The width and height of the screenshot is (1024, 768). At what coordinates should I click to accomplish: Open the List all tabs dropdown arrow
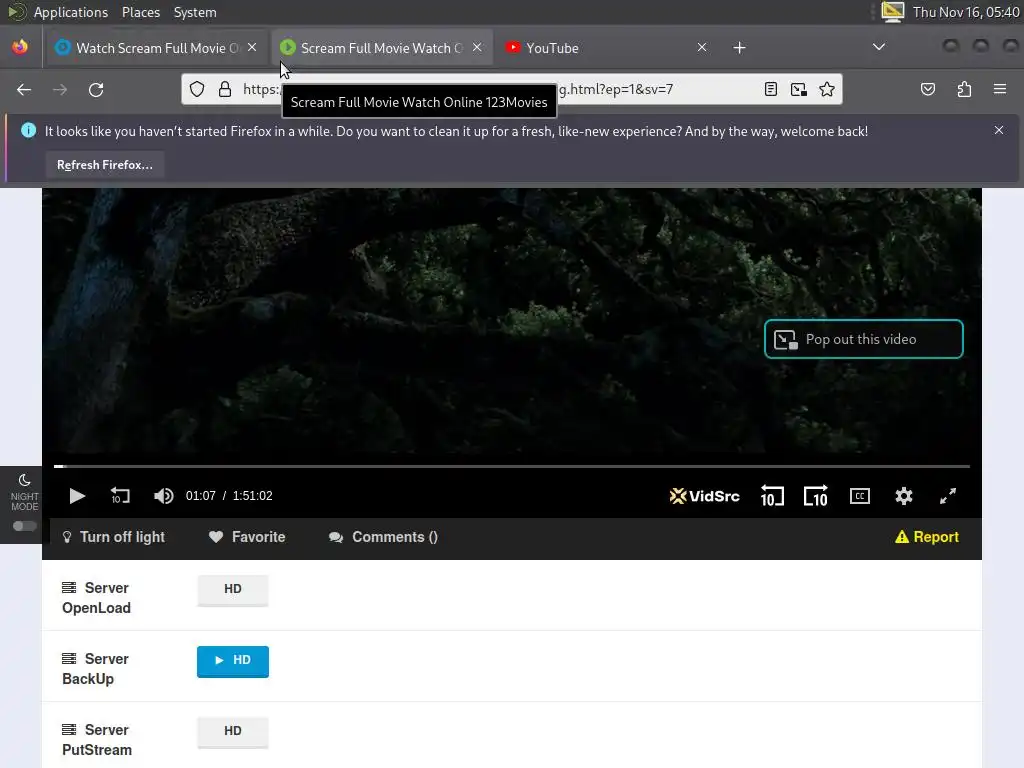pos(879,47)
